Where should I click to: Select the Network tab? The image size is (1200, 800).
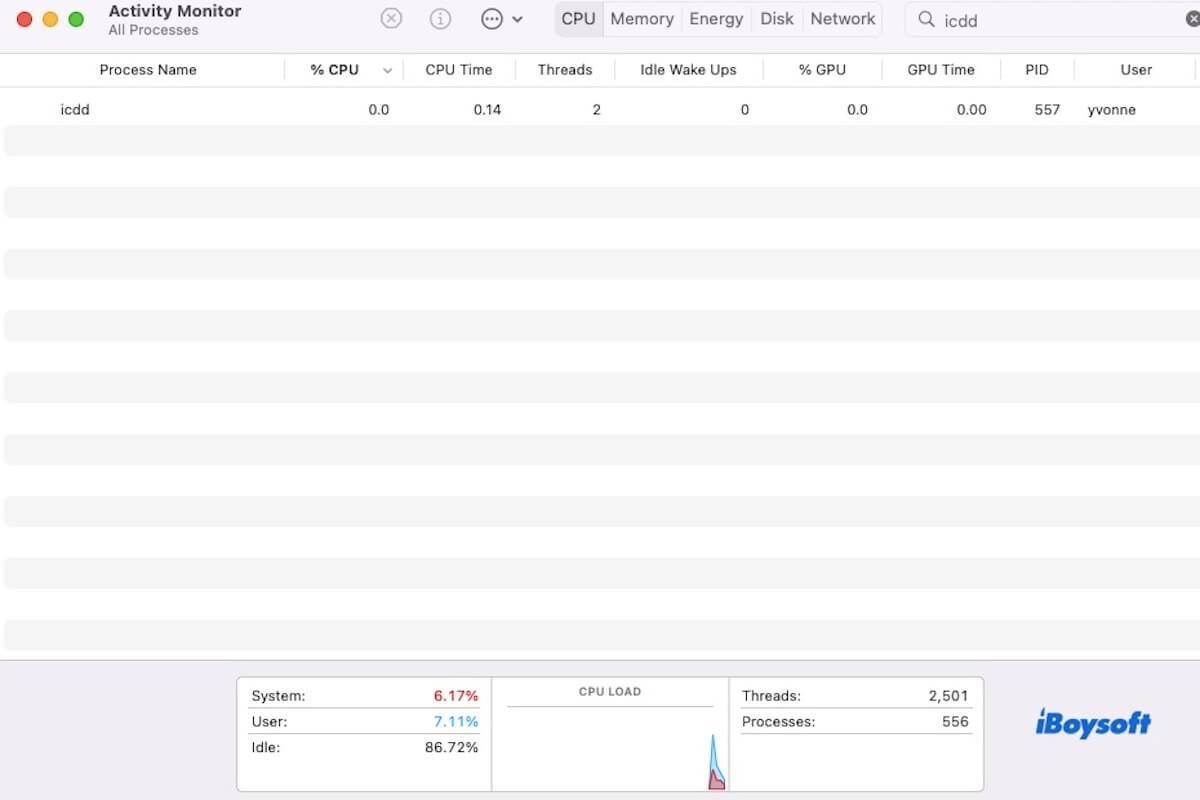[x=842, y=19]
